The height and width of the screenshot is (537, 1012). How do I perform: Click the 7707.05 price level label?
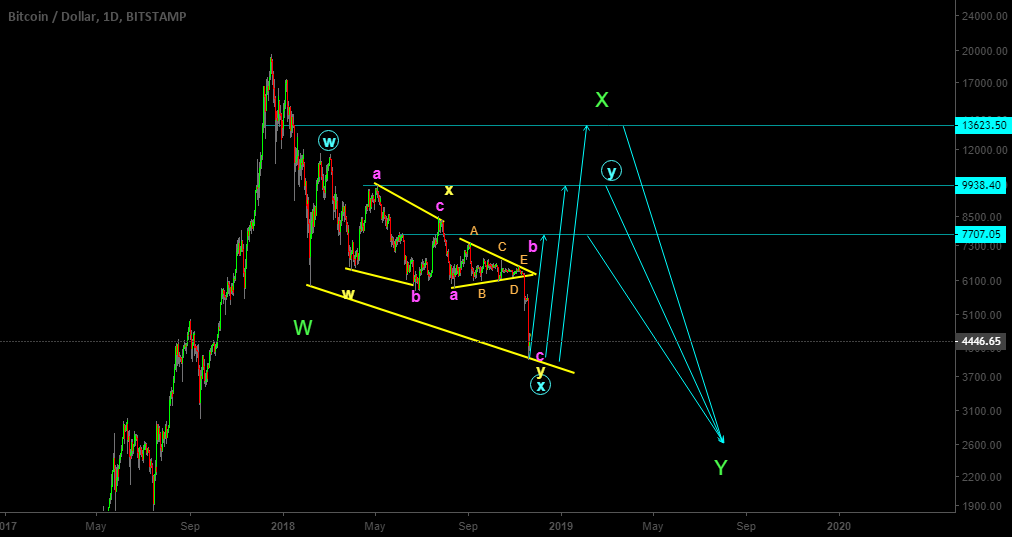(x=980, y=234)
